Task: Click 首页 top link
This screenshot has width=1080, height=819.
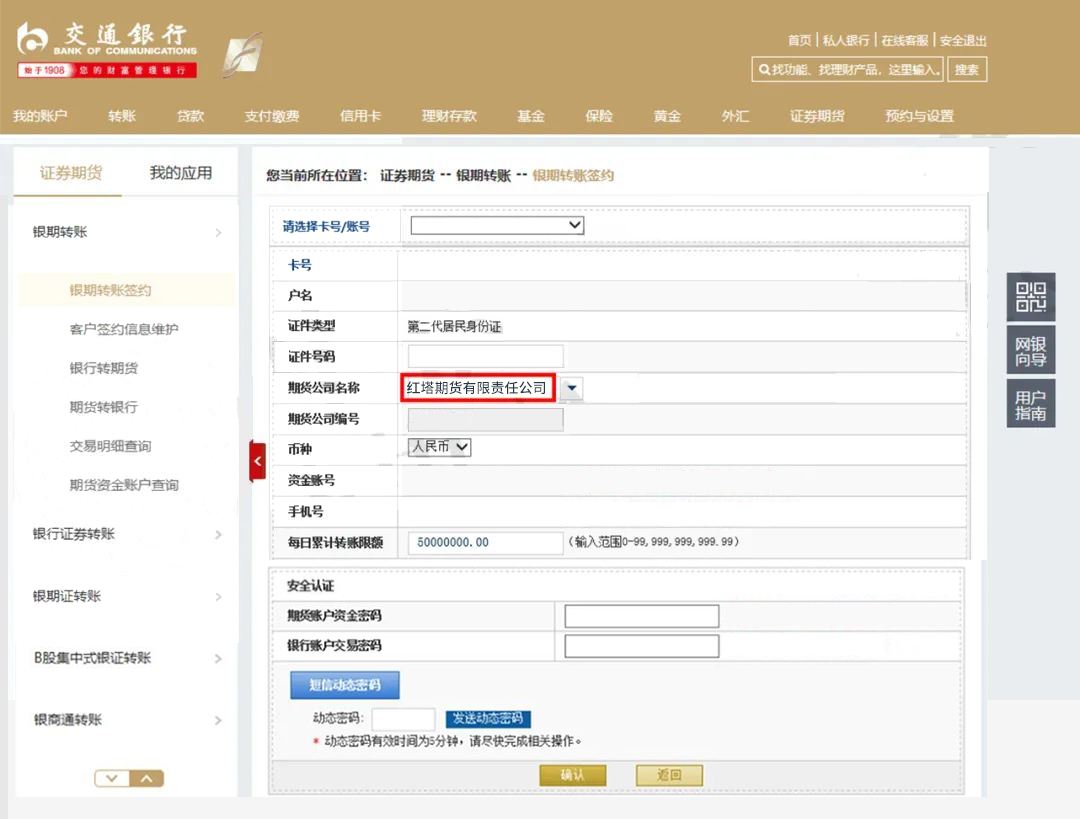Action: (x=800, y=41)
